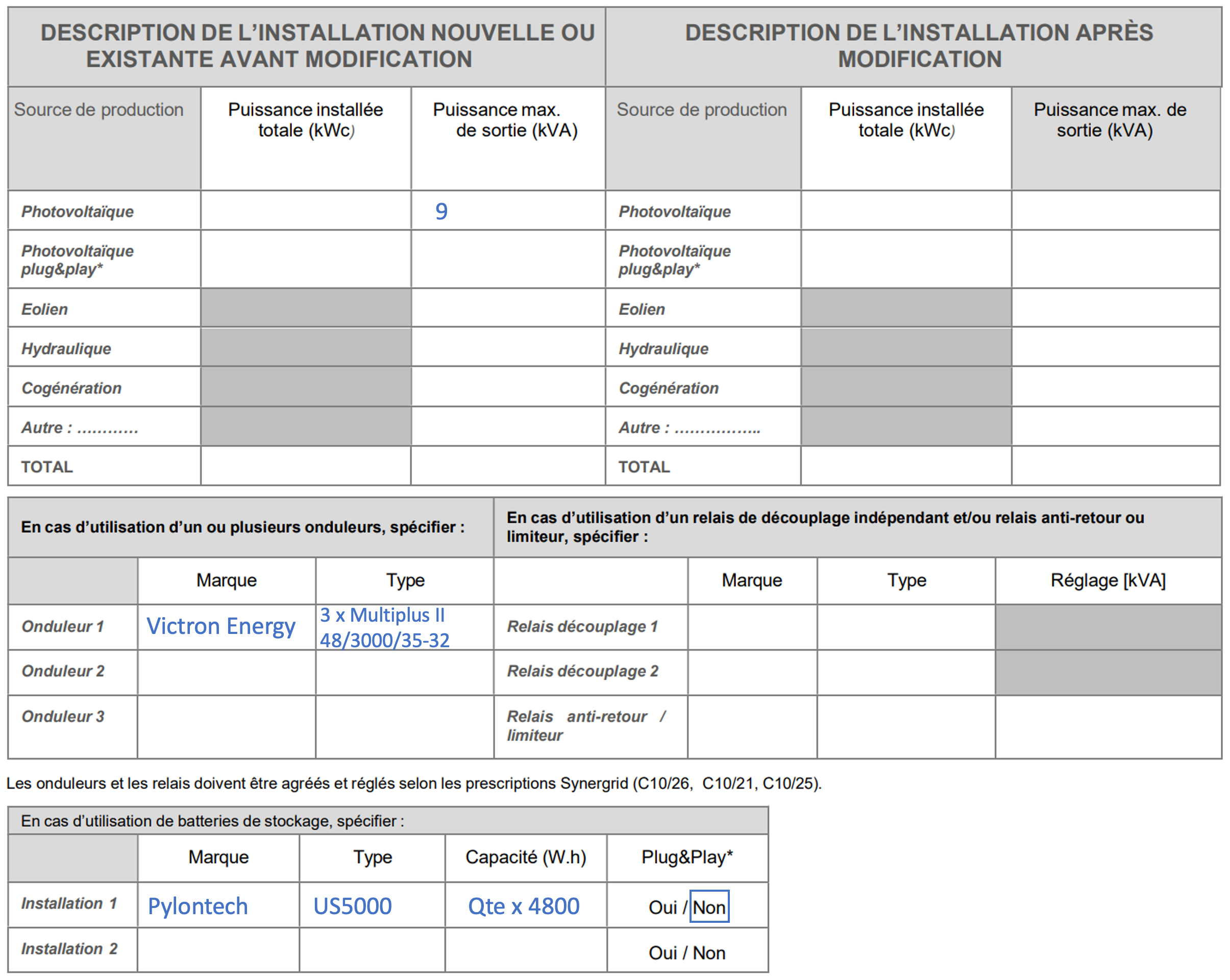Click Photovoltaïque plug&play kVA field after modification

click(1116, 259)
